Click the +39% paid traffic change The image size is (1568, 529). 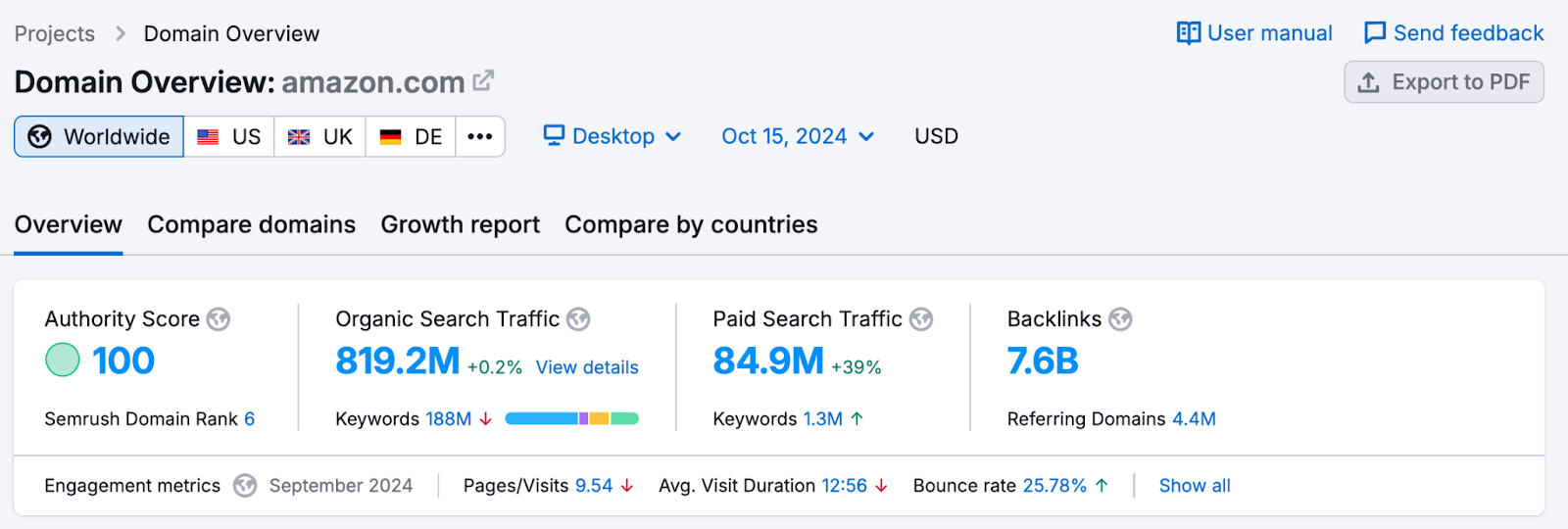pos(857,367)
